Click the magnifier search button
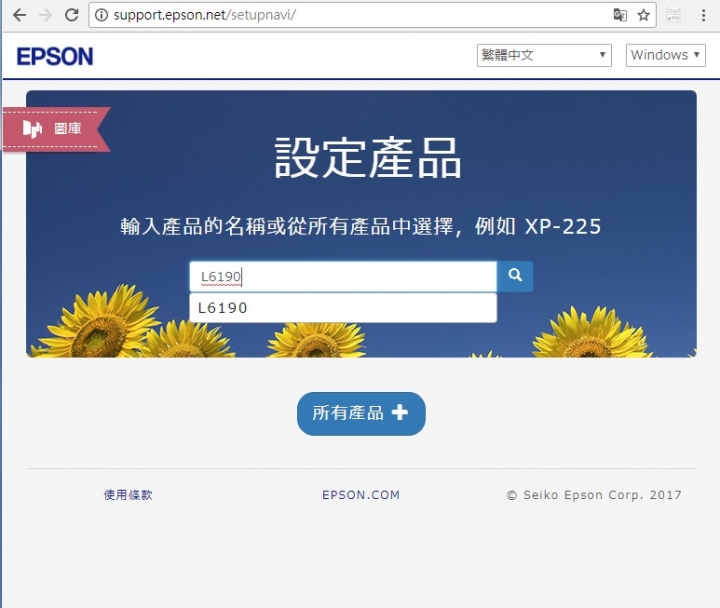 (515, 276)
